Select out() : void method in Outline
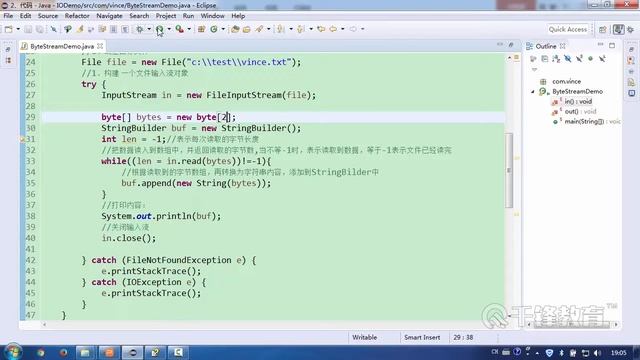The height and width of the screenshot is (360, 640). tap(579, 111)
